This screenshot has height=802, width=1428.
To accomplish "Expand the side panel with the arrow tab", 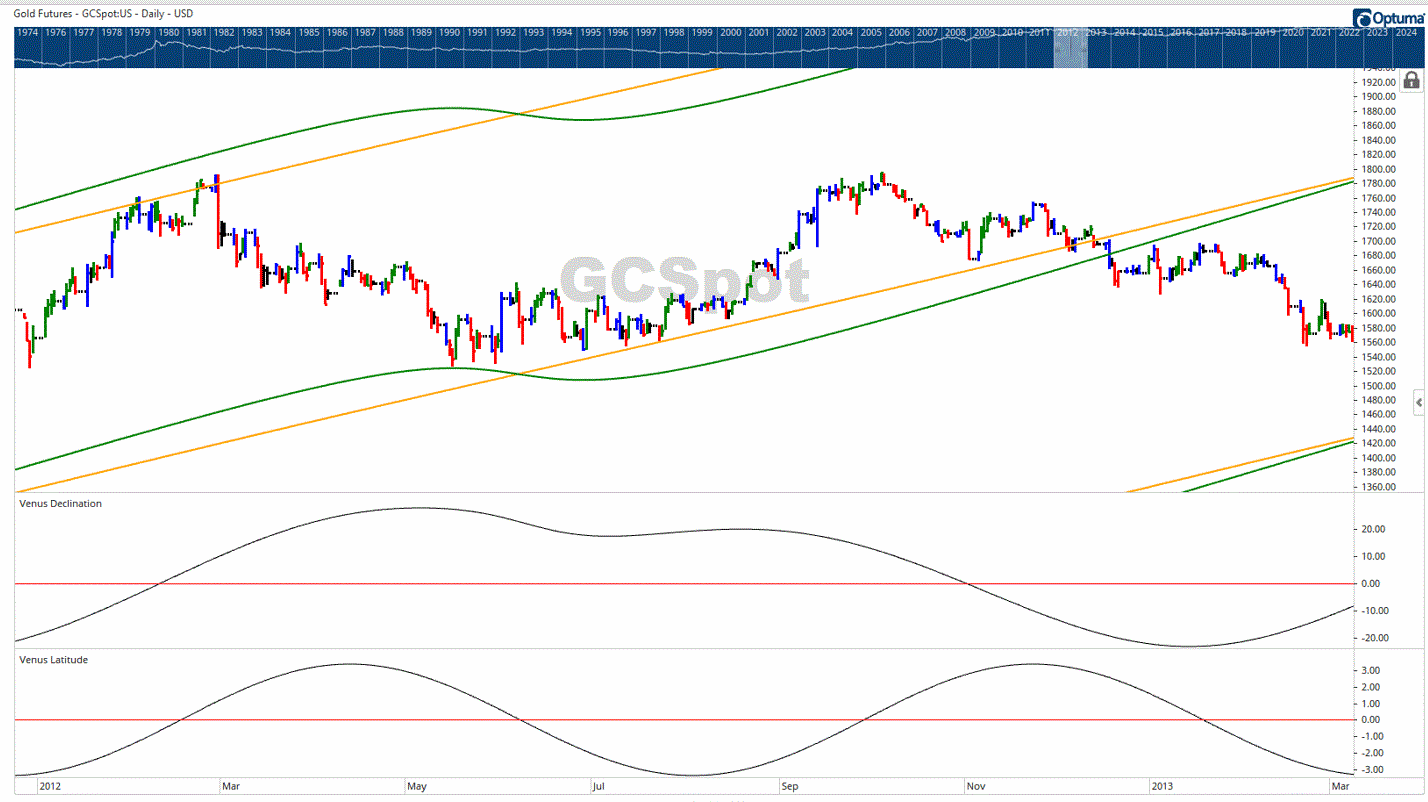I will tap(1419, 402).
